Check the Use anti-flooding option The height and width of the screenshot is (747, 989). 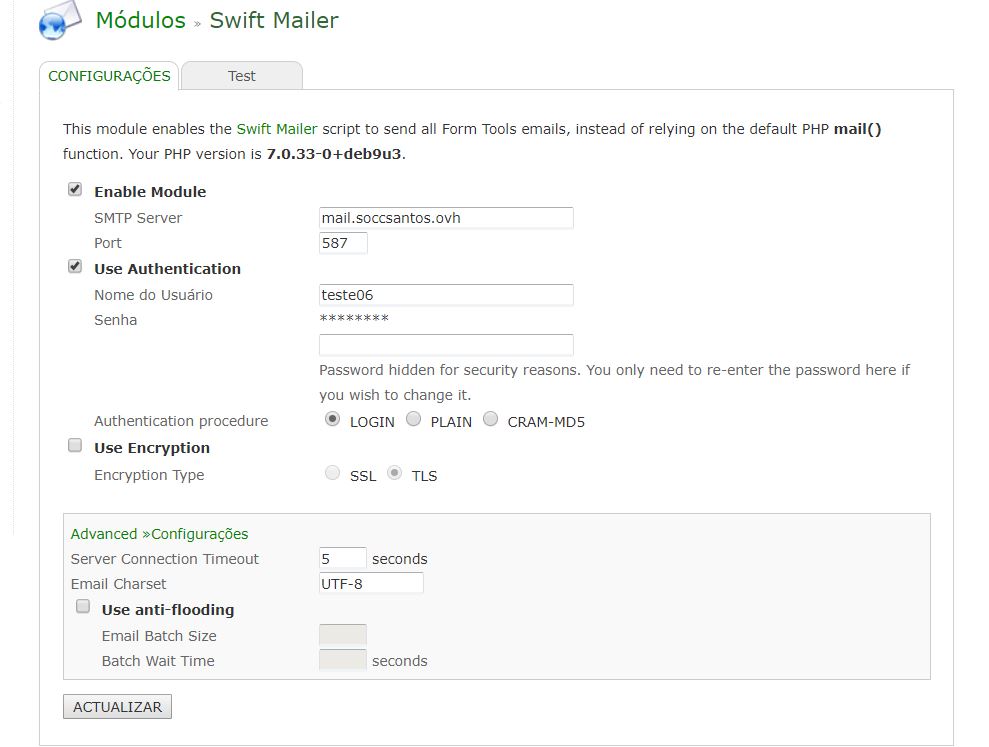[x=84, y=605]
